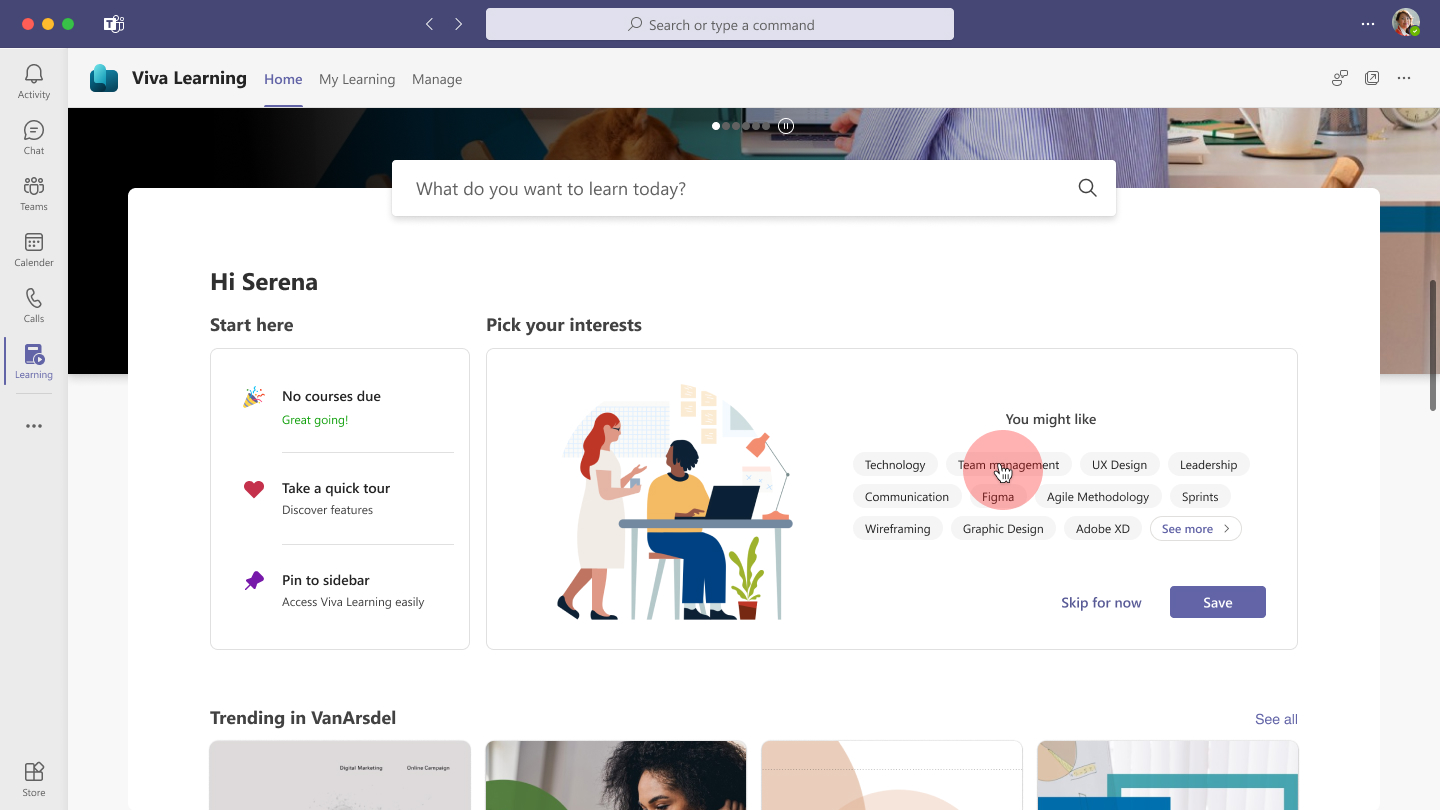1440x810 pixels.
Task: Open the Calendar app in the sidebar
Action: (x=34, y=249)
